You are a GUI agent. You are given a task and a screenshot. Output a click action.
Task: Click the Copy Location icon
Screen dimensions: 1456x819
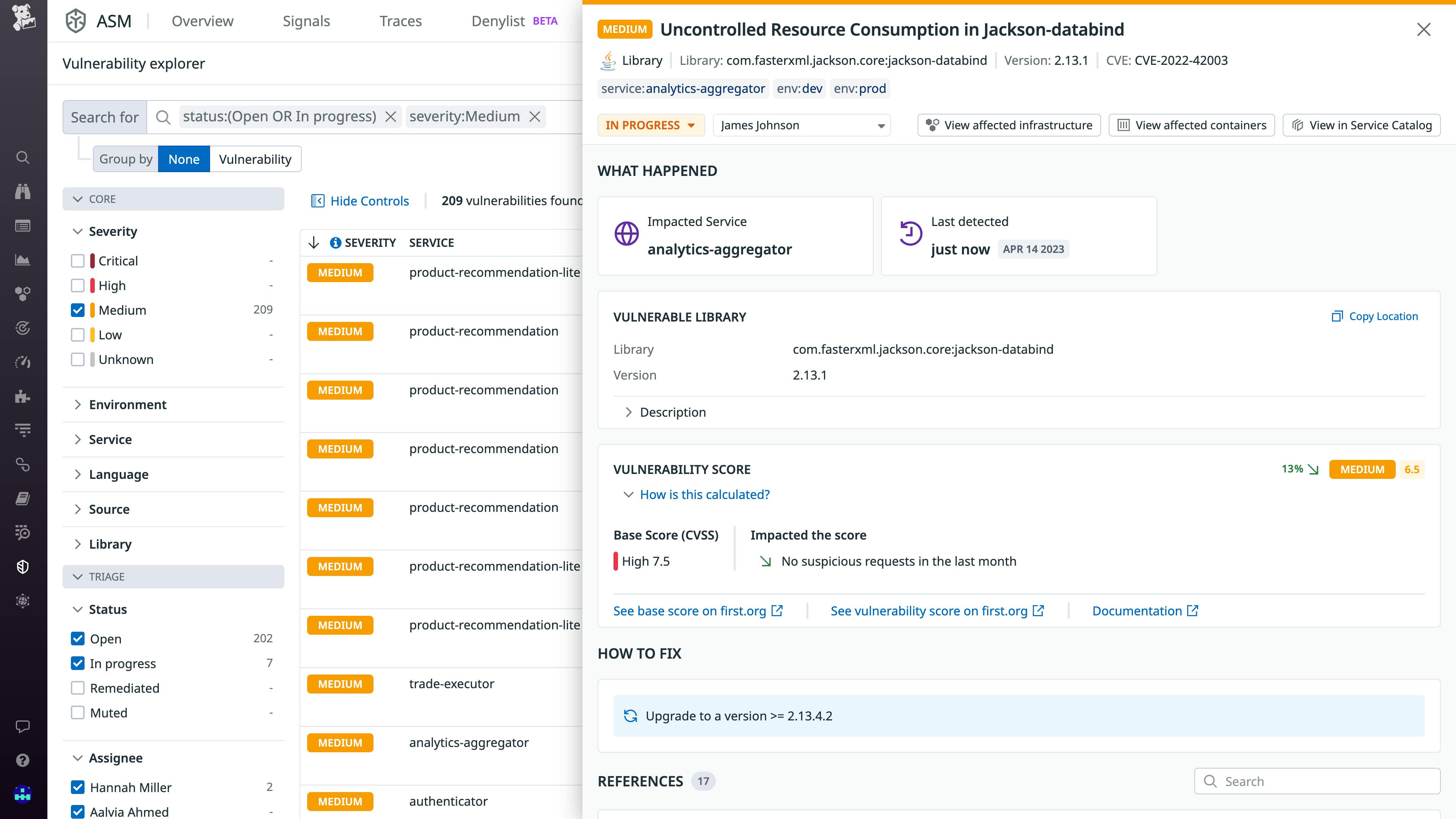1337,317
